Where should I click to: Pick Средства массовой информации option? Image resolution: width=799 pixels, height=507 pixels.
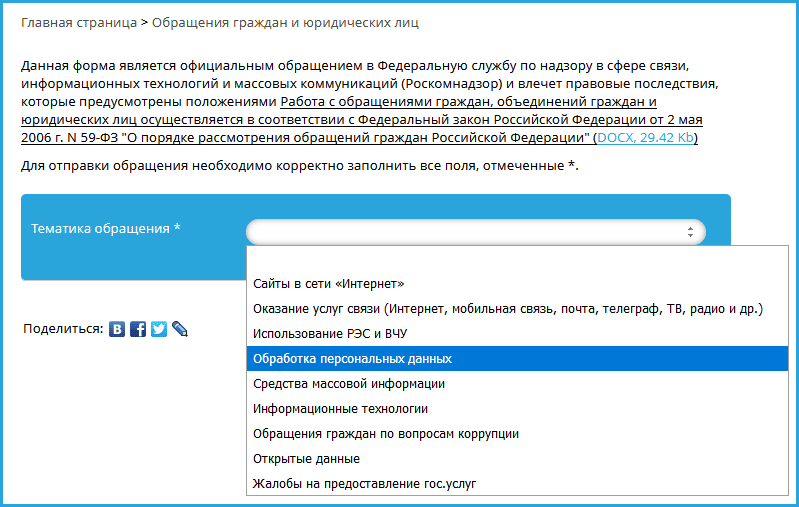click(517, 384)
